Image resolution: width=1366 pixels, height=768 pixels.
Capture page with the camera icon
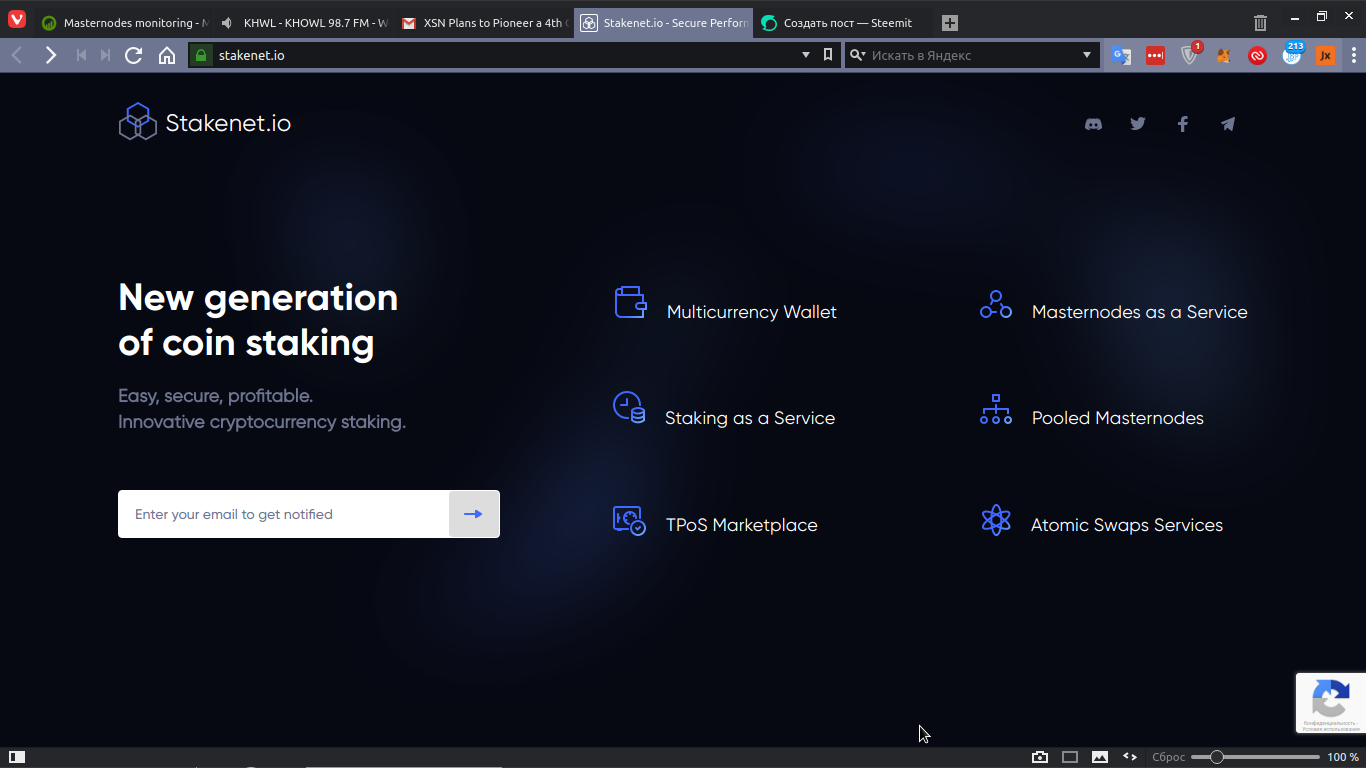tap(1040, 757)
